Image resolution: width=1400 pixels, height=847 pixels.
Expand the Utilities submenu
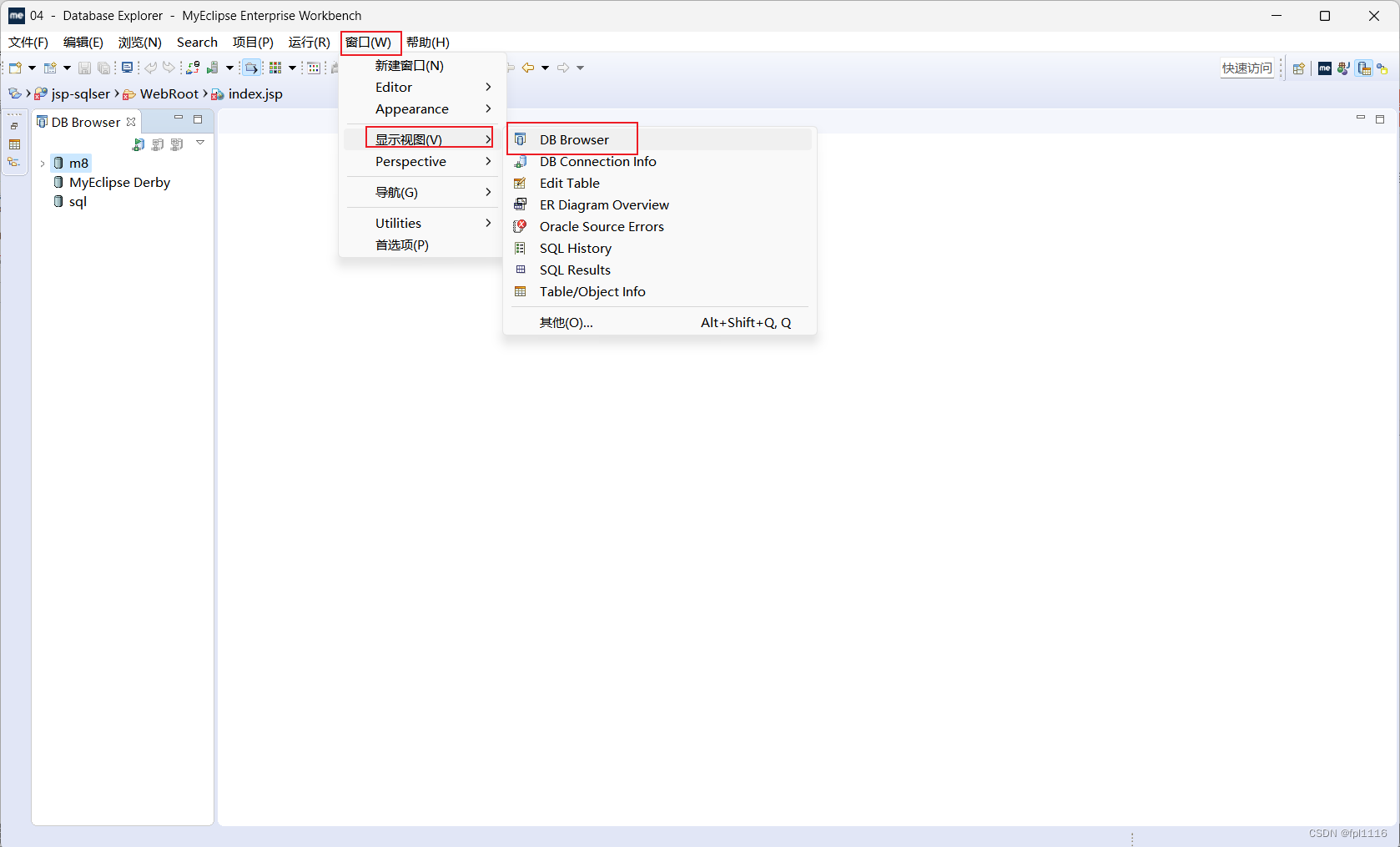422,224
